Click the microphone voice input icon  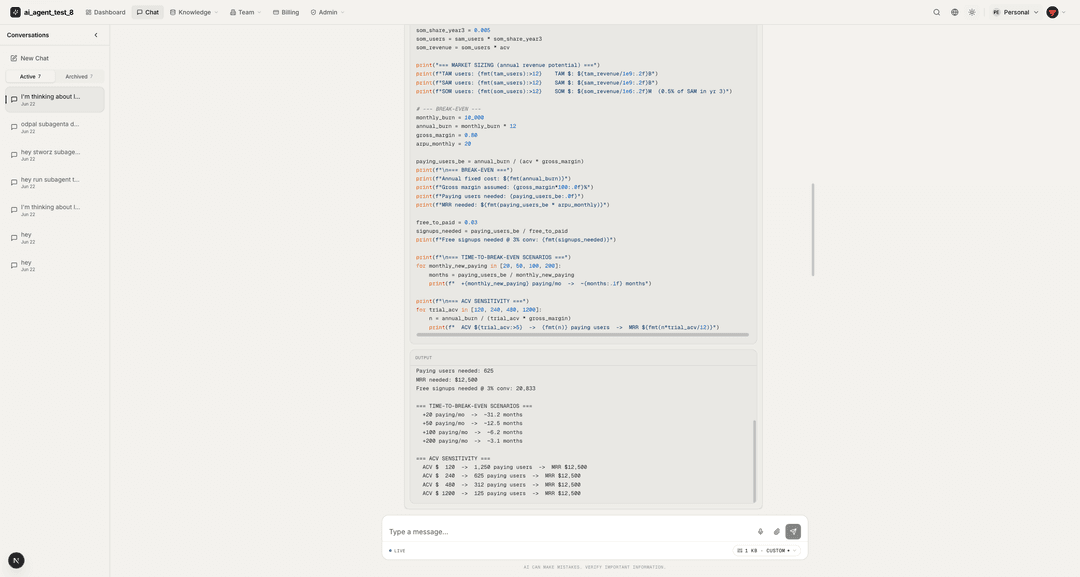pos(760,532)
